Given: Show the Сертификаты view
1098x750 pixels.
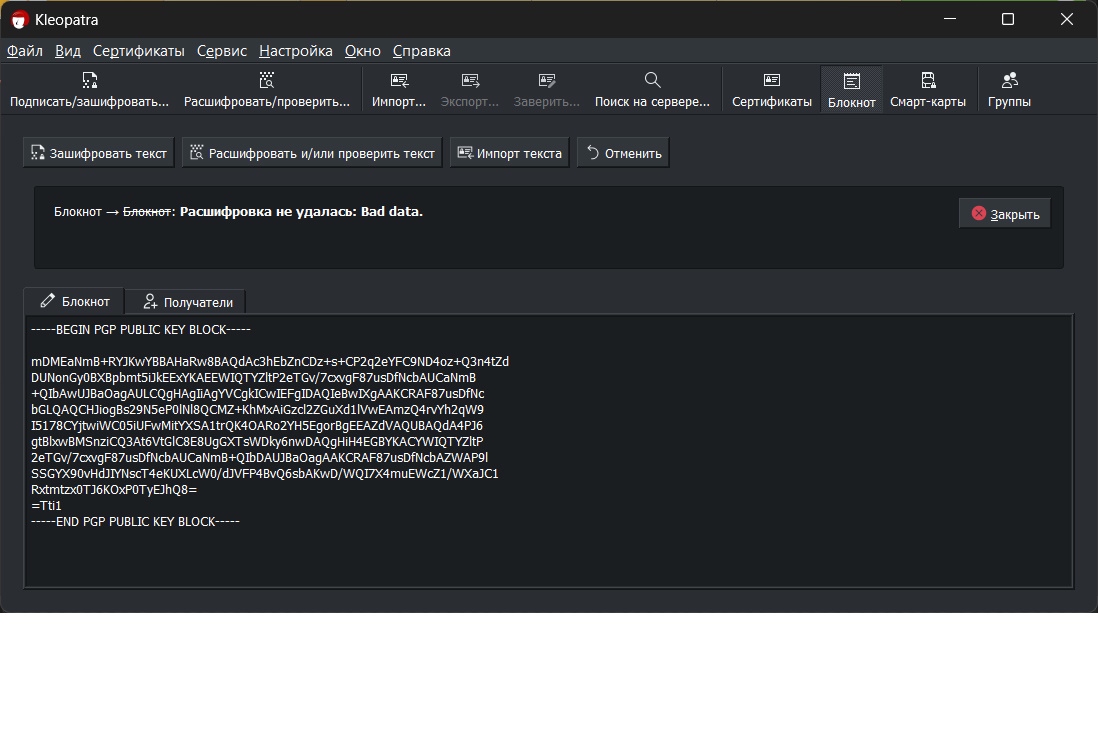Looking at the screenshot, I should point(772,90).
